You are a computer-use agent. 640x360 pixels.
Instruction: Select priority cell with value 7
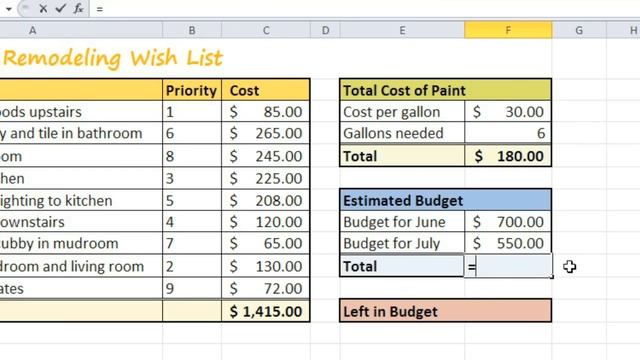tap(192, 243)
